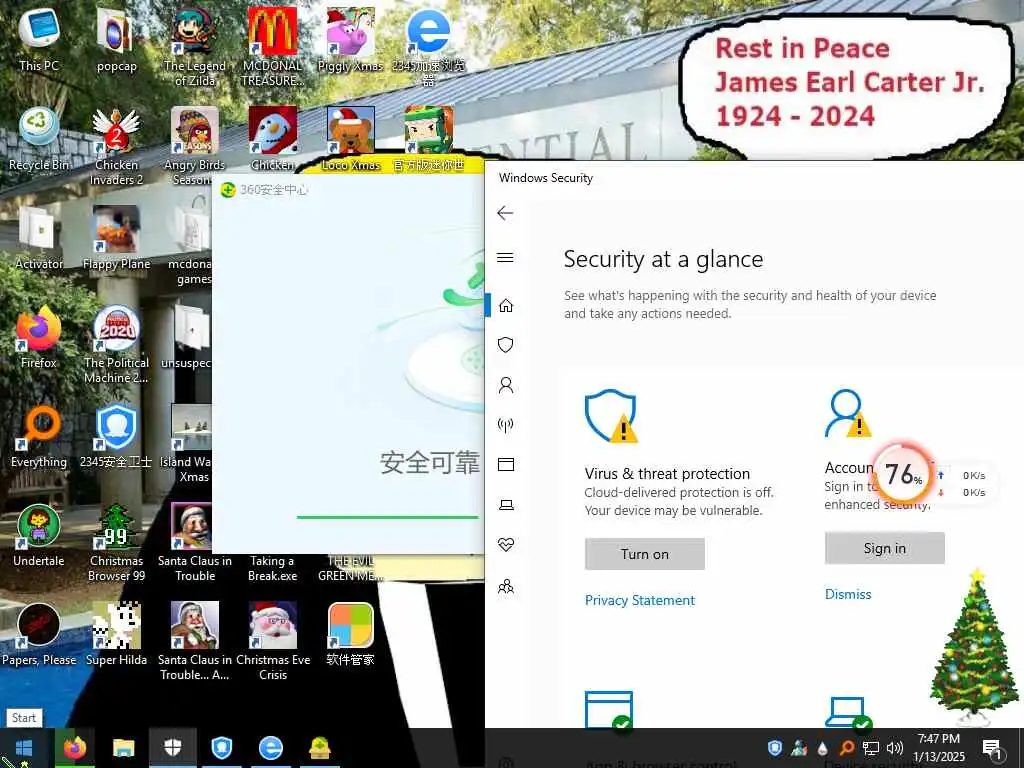Open 2345安全卫士 desktop shortcut
This screenshot has width=1024, height=768.
[x=116, y=436]
